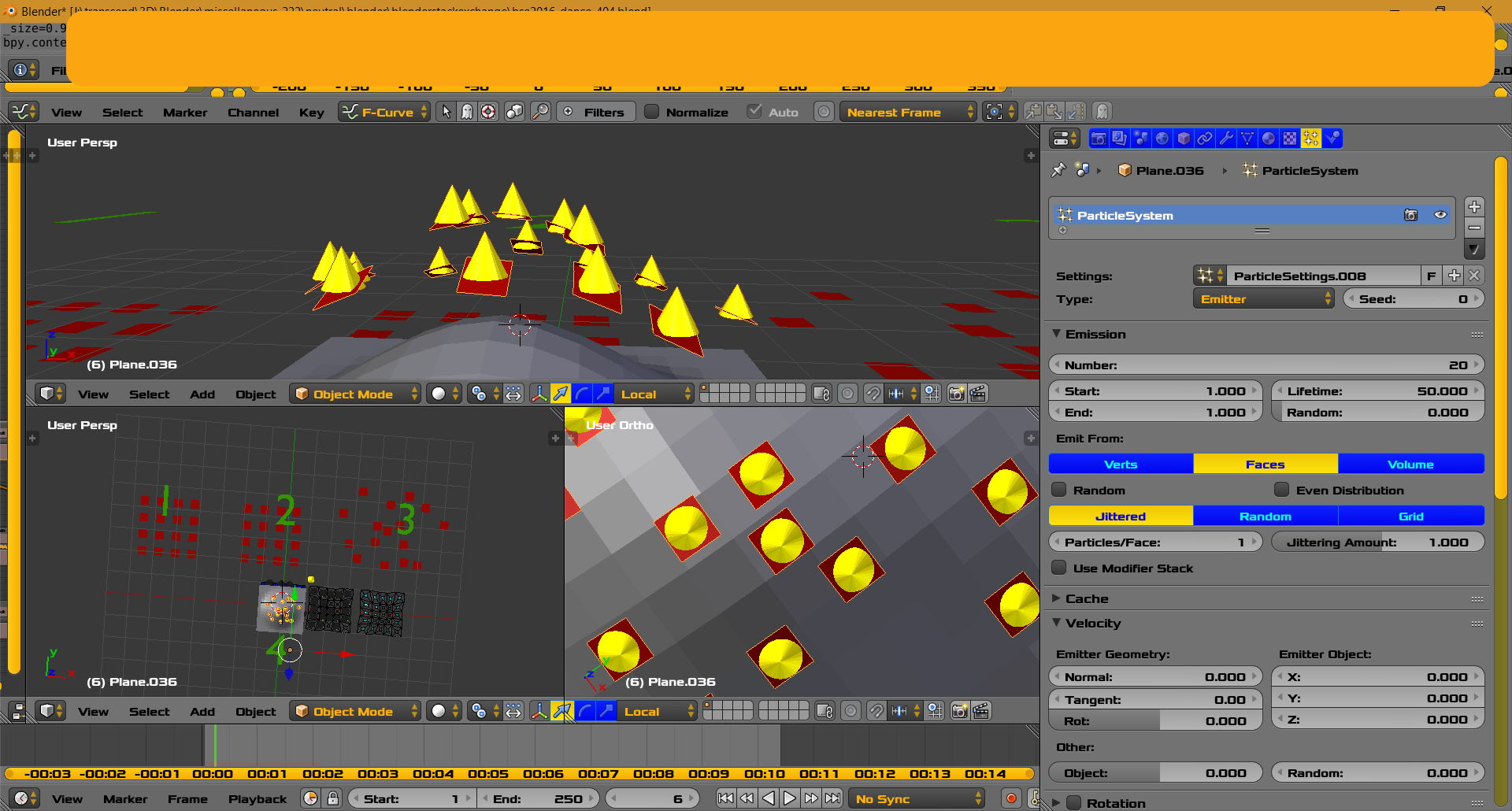
Task: Click the Rot velocity slider
Action: 1155,720
